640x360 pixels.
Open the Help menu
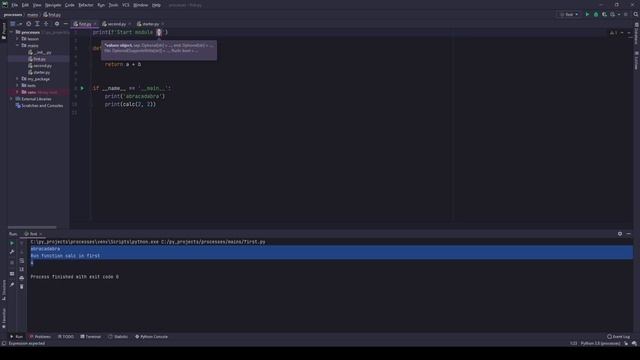pos(156,5)
